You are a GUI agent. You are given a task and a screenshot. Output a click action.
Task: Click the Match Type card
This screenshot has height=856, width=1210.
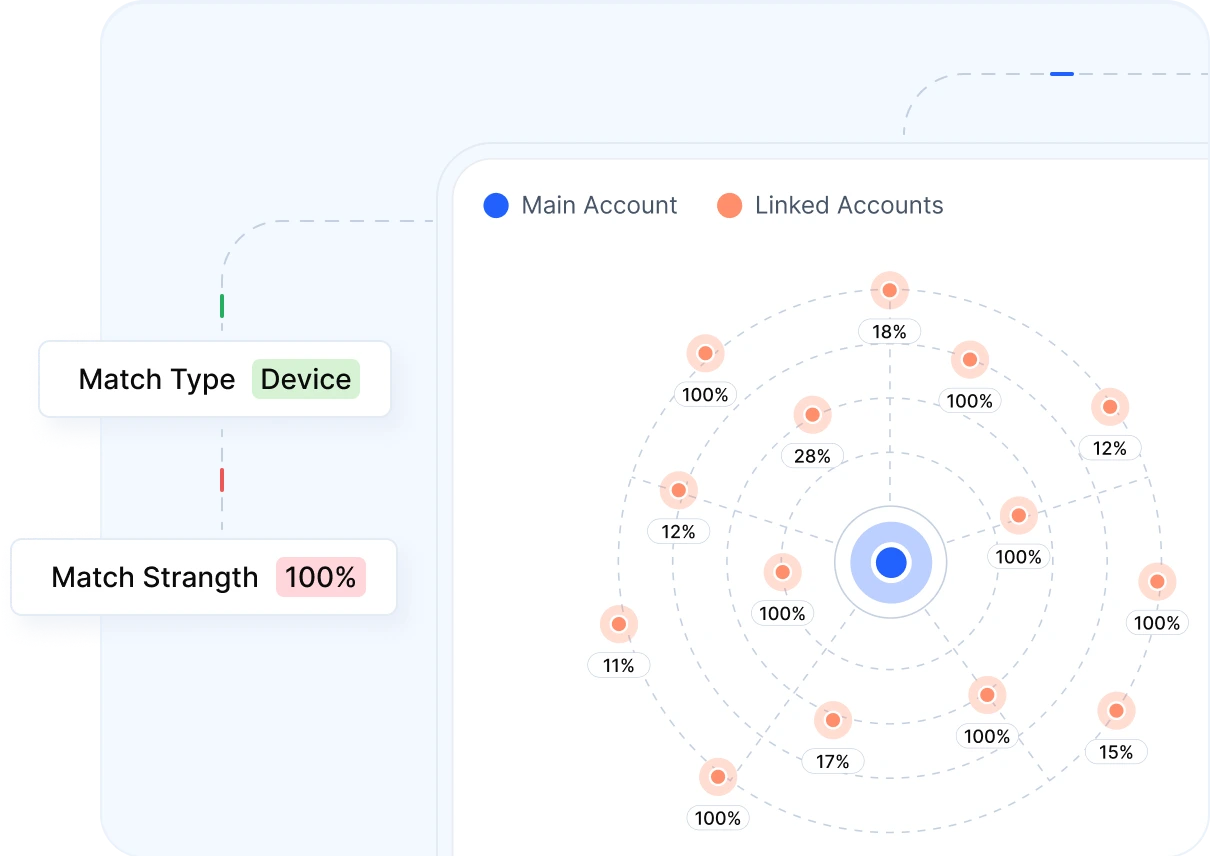(215, 379)
